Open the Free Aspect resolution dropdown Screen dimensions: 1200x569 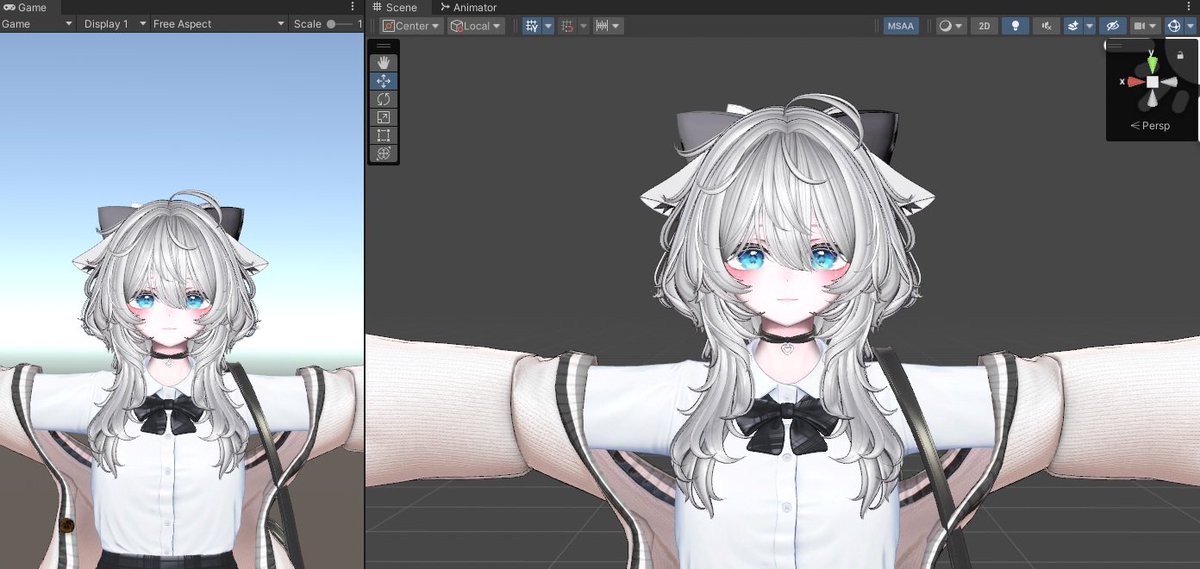218,24
